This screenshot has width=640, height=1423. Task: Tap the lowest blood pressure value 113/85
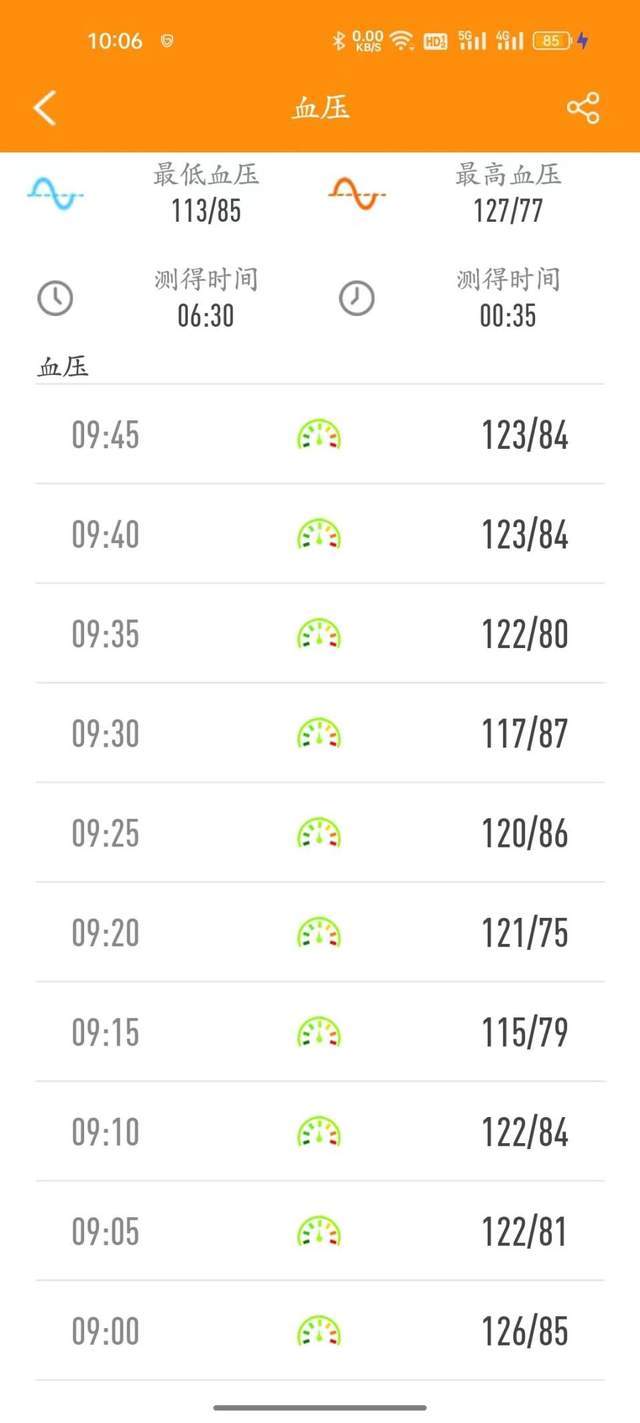coord(206,211)
